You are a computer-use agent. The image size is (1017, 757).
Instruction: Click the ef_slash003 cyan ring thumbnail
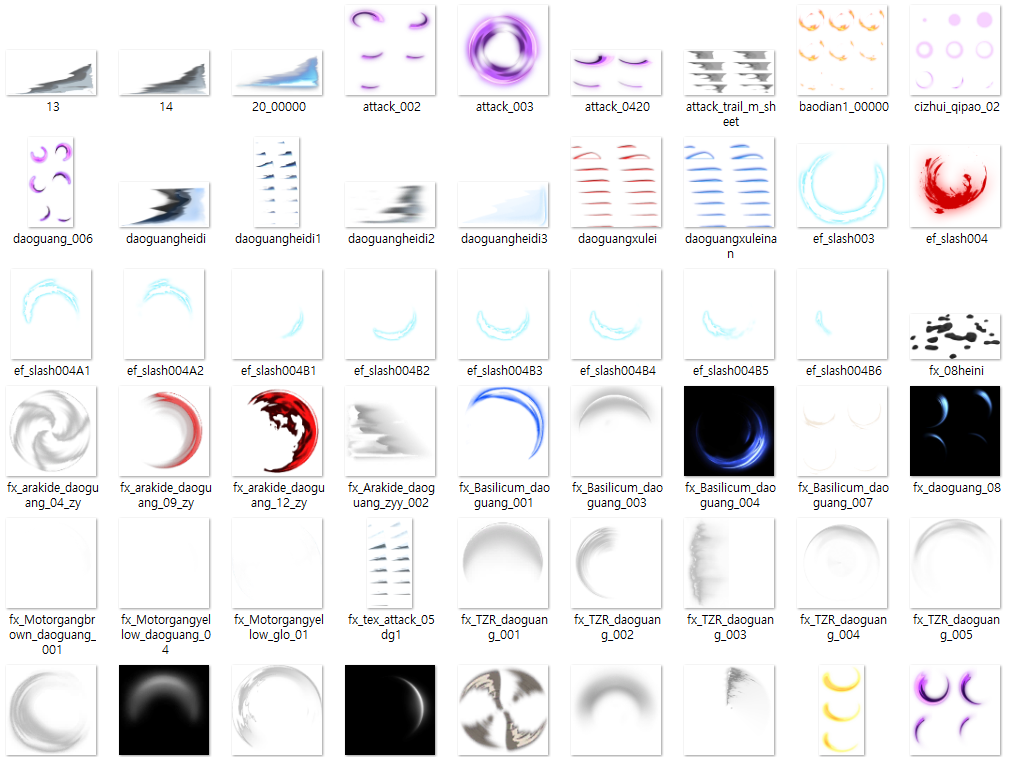[x=842, y=186]
